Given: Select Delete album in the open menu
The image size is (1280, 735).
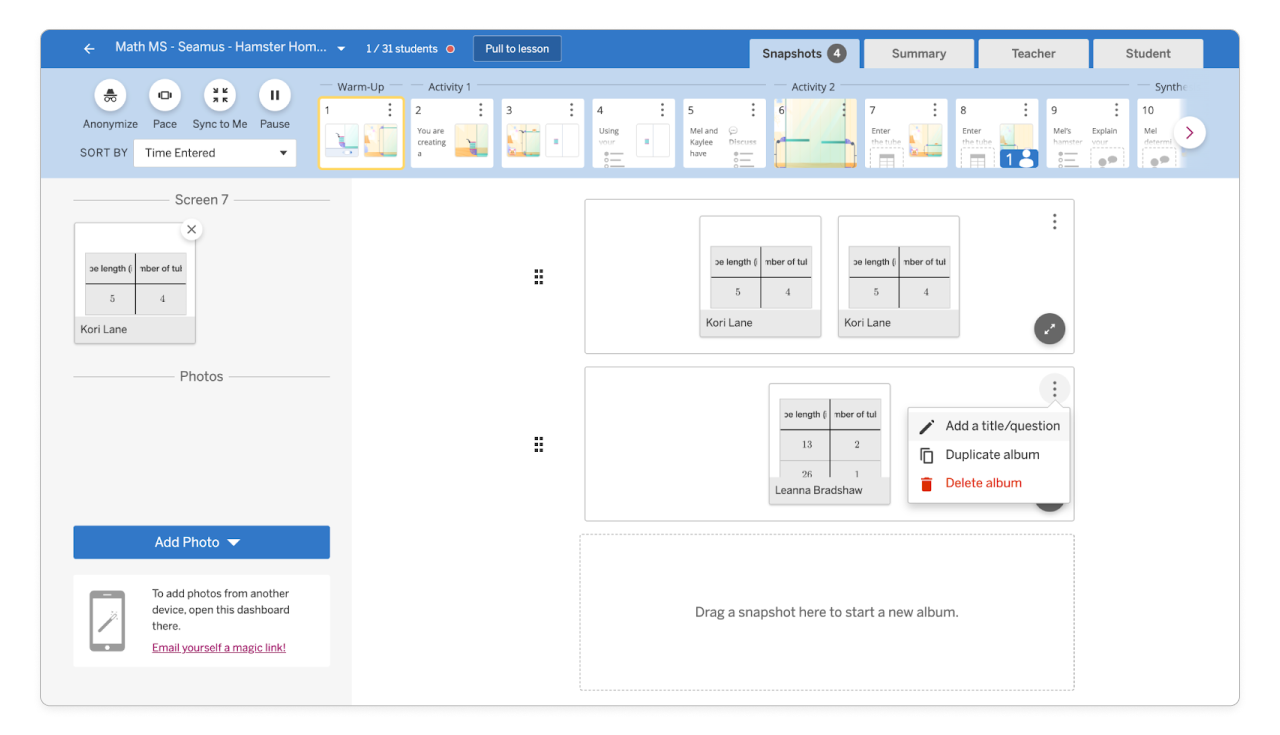Looking at the screenshot, I should [x=985, y=482].
